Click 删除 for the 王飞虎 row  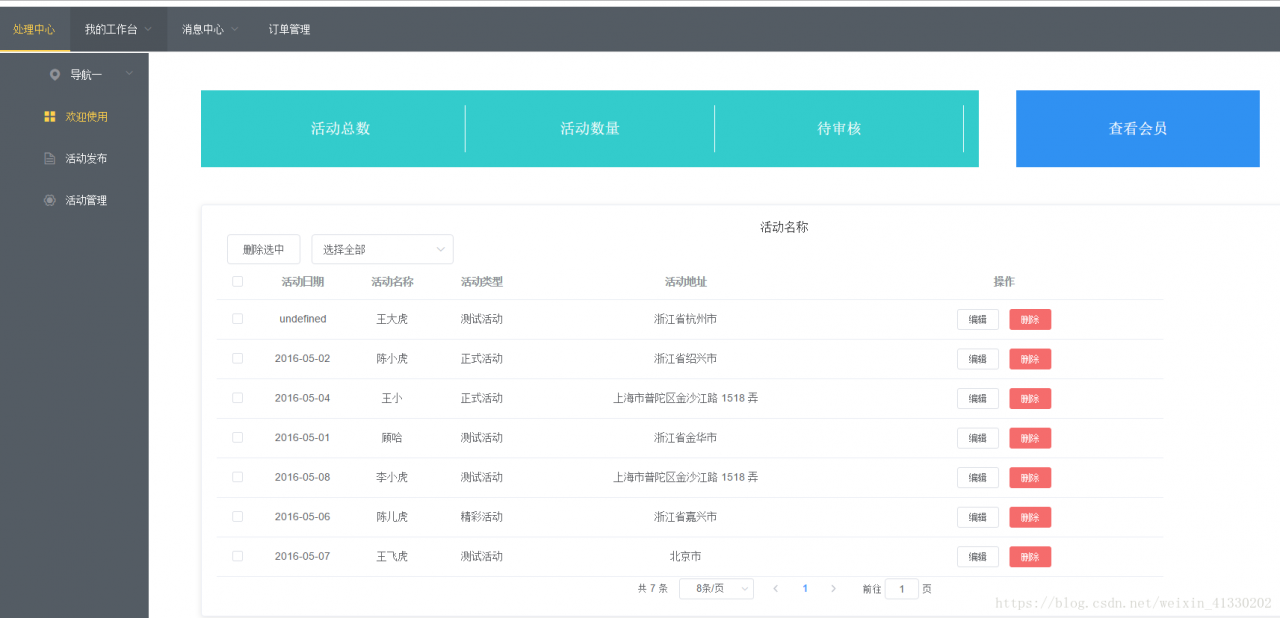(x=1030, y=557)
